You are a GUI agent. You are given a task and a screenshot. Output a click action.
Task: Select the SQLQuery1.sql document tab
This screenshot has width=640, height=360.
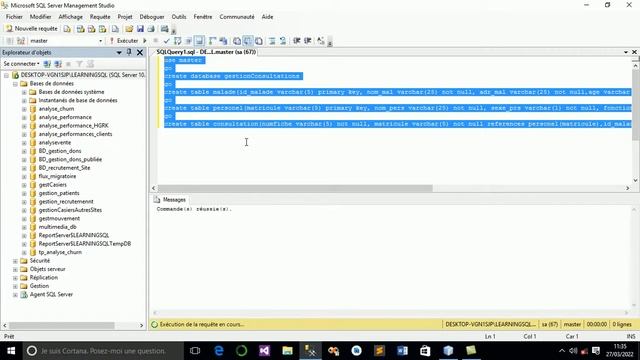point(206,52)
